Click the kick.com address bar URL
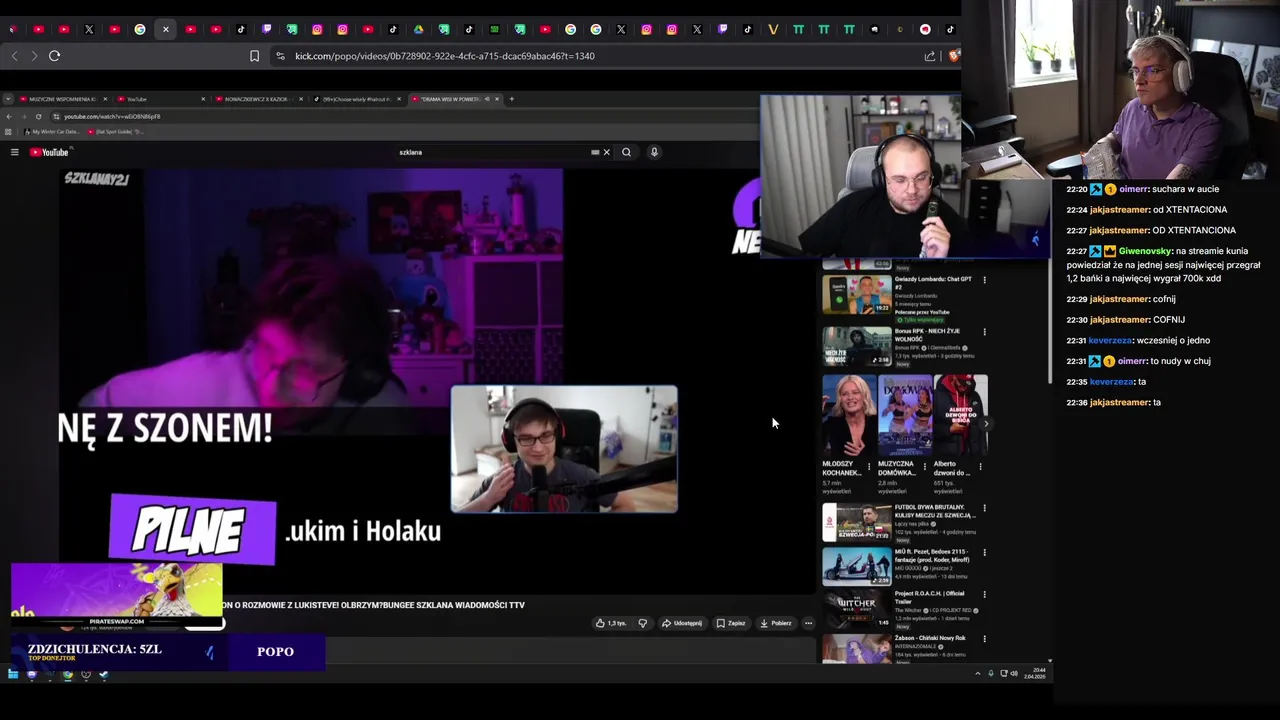The image size is (1280, 720). pos(445,56)
